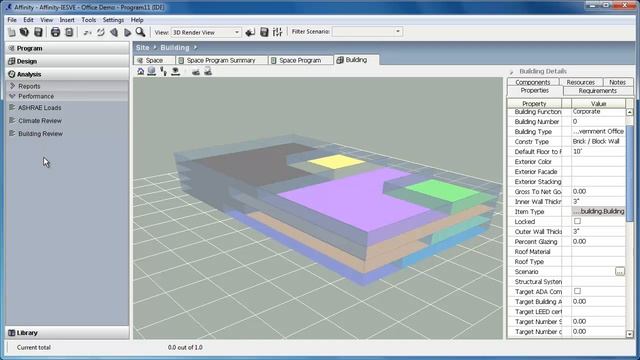Open the Help menu
The height and width of the screenshot is (360, 640).
[137, 20]
